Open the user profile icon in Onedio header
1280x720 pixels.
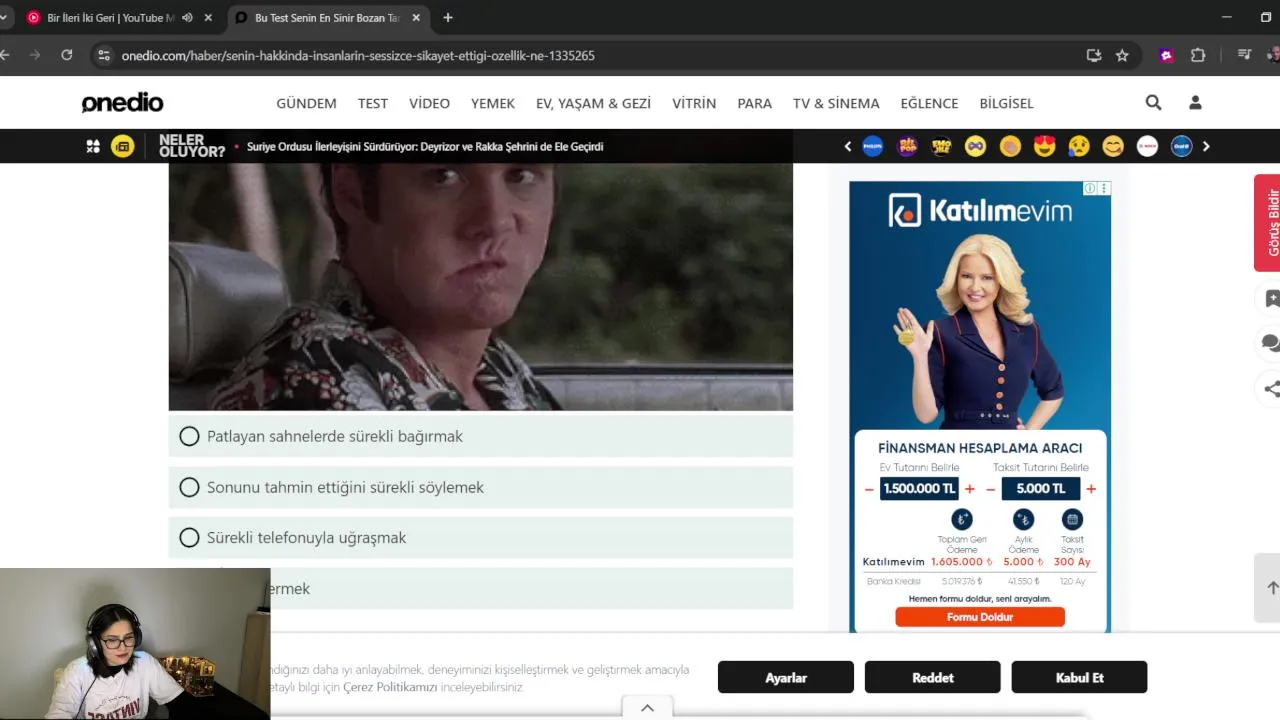[1195, 102]
